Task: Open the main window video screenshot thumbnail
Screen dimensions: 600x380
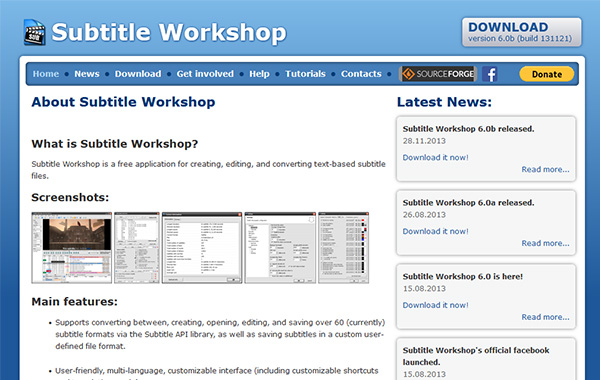Action: click(72, 248)
